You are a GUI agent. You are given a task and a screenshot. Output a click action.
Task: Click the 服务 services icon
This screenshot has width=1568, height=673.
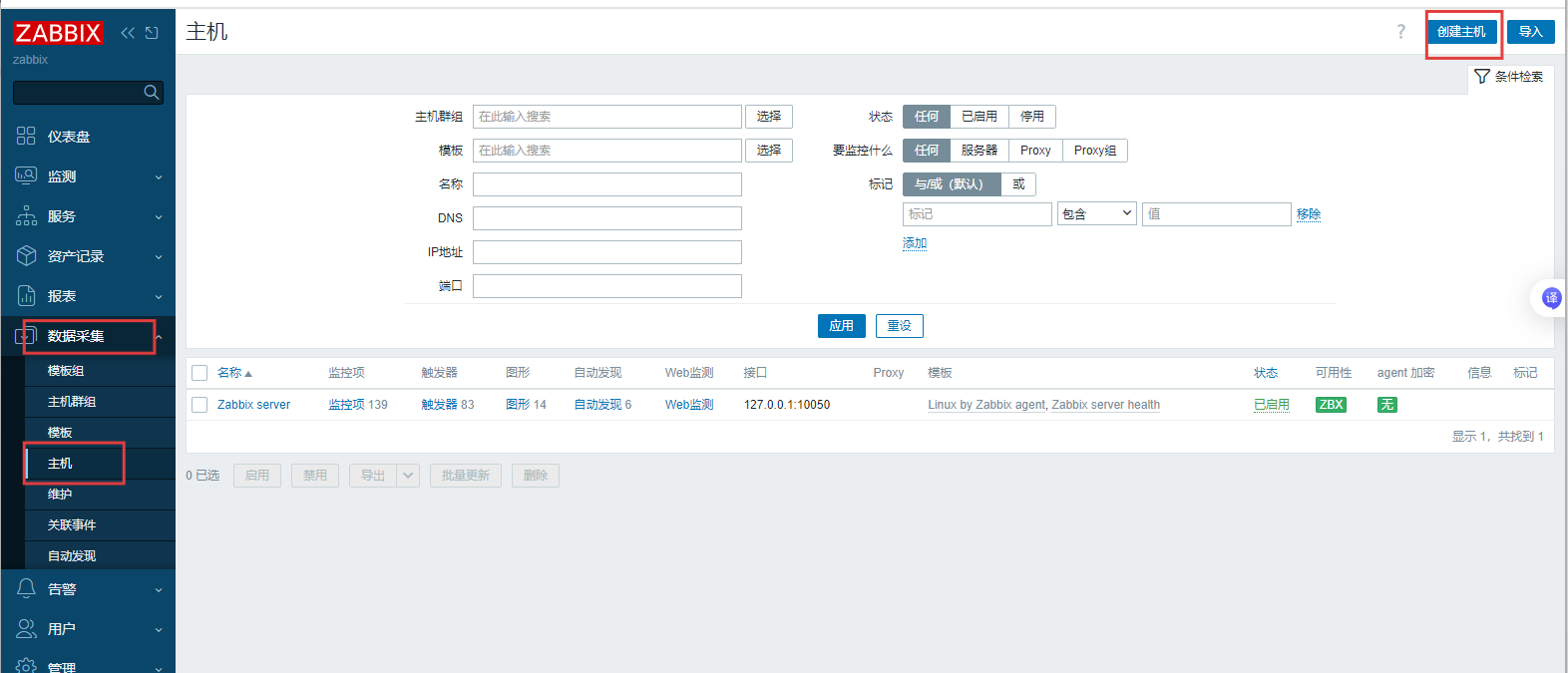[26, 215]
